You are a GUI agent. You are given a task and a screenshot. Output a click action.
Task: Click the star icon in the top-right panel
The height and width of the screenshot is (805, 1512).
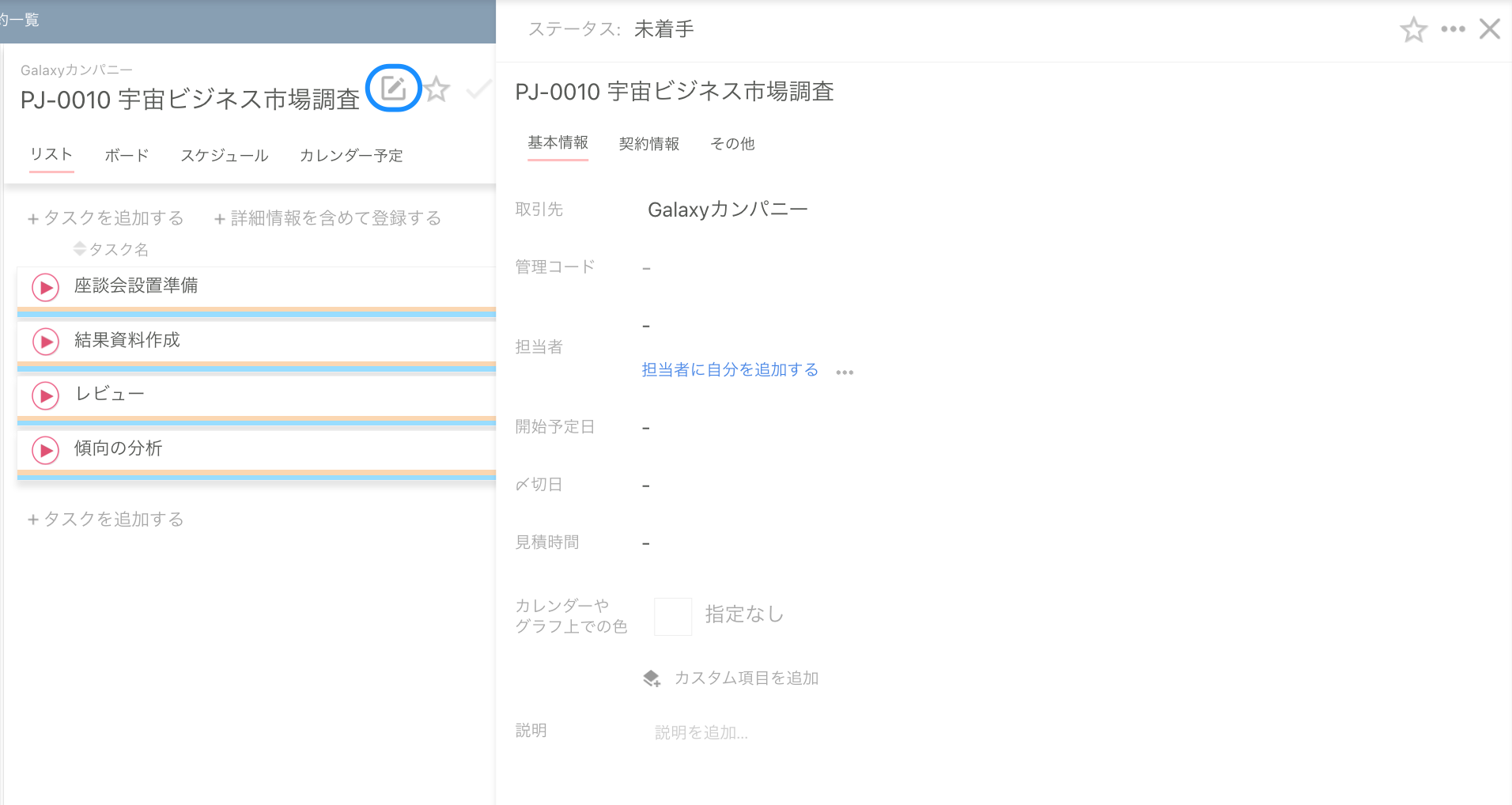(x=1414, y=29)
